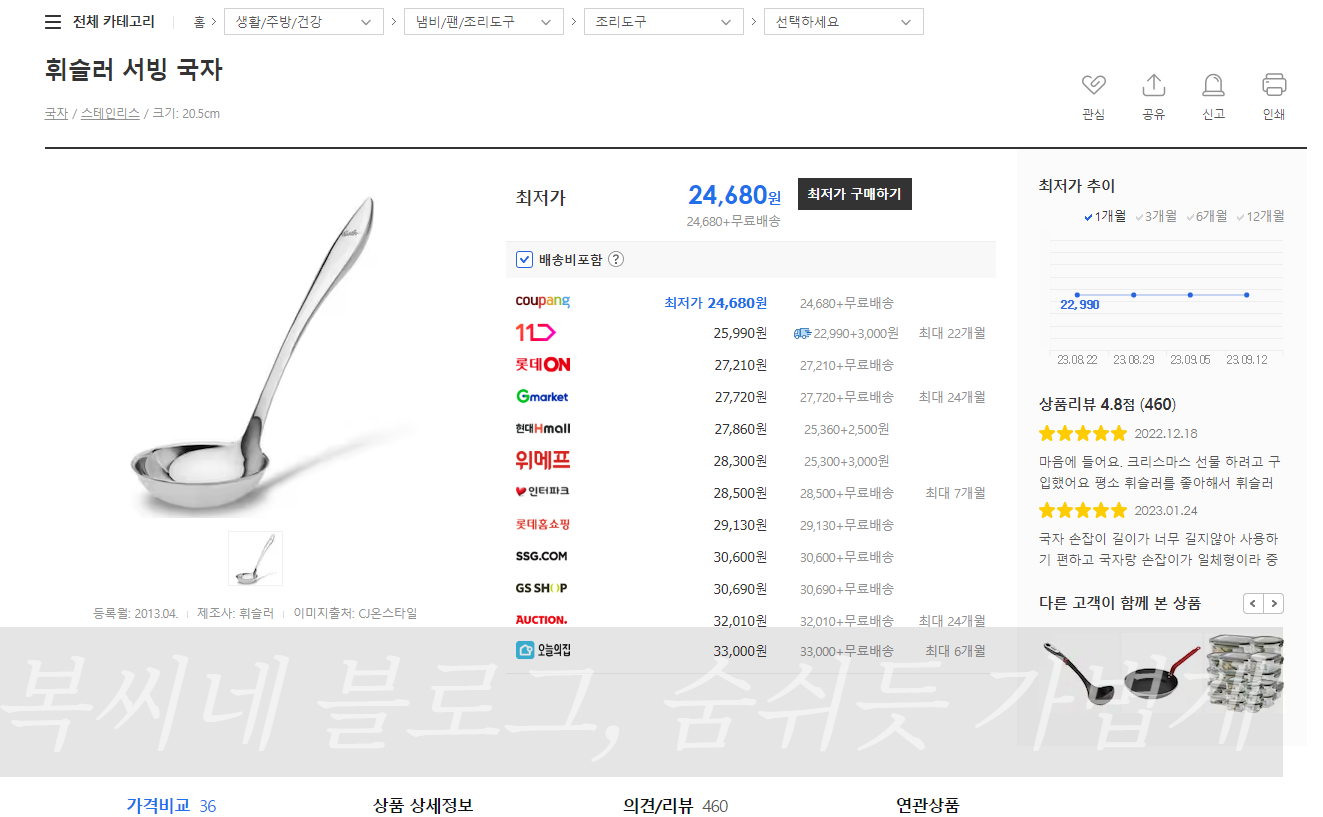This screenshot has width=1323, height=817.
Task: Switch to the 상품 상세정보 tab
Action: pyautogui.click(x=423, y=806)
